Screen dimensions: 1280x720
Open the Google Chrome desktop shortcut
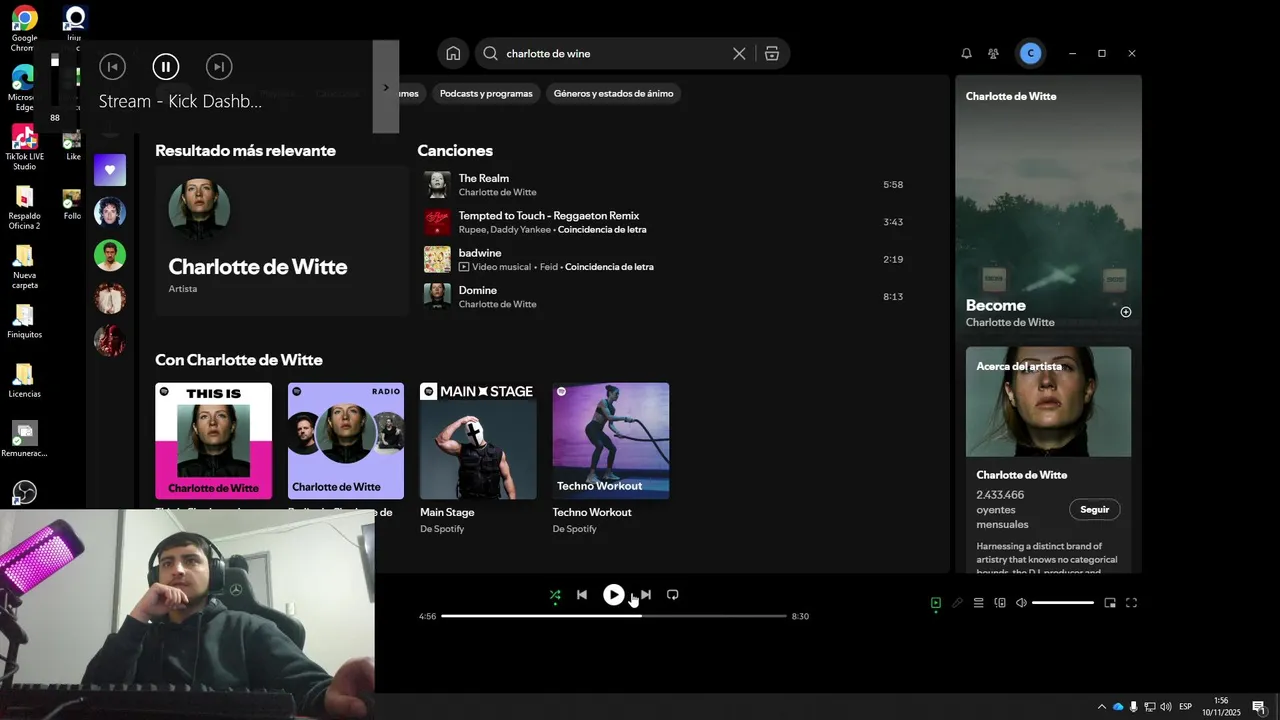(25, 29)
